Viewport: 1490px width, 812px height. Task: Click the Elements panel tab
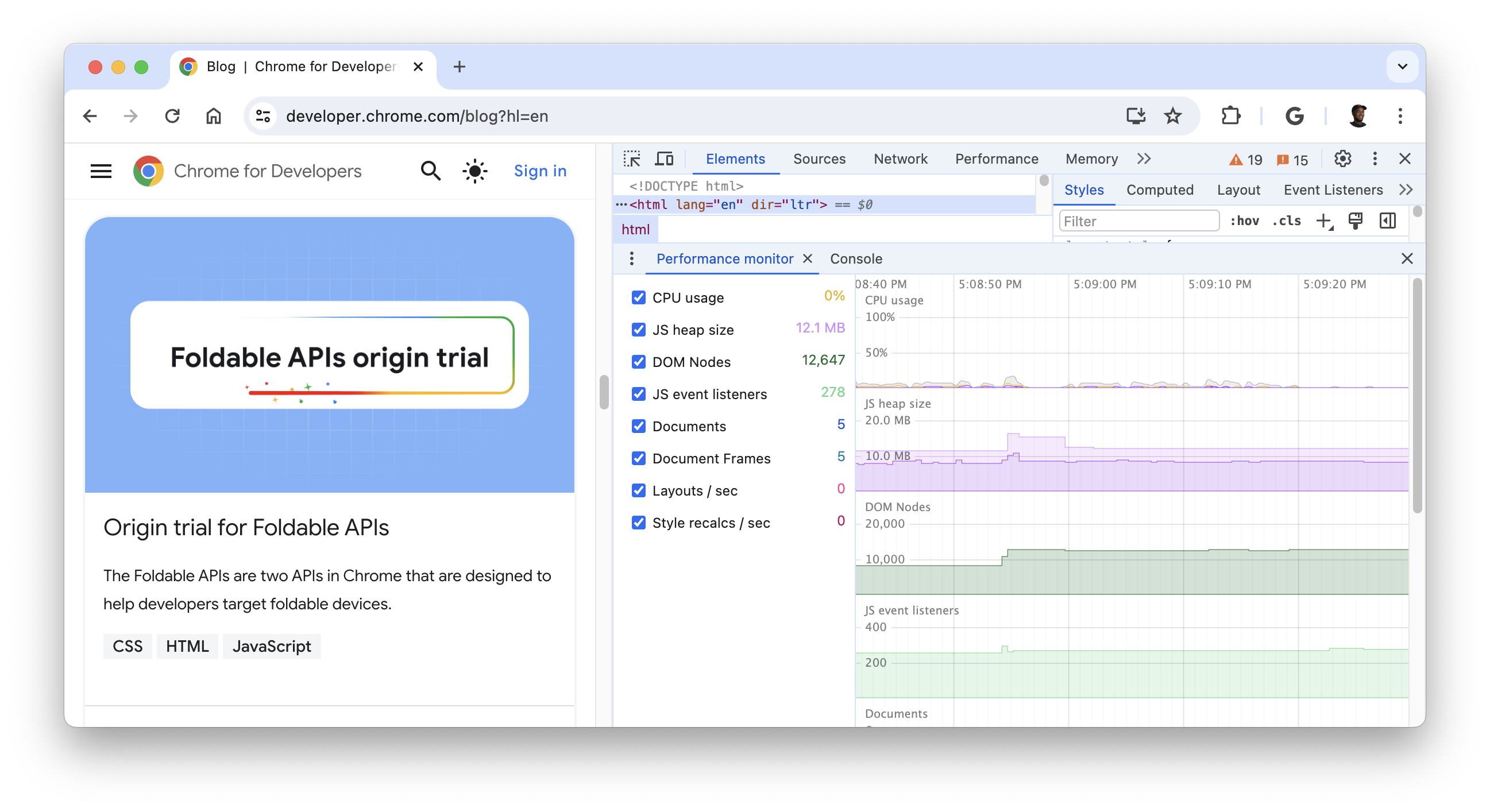coord(735,158)
